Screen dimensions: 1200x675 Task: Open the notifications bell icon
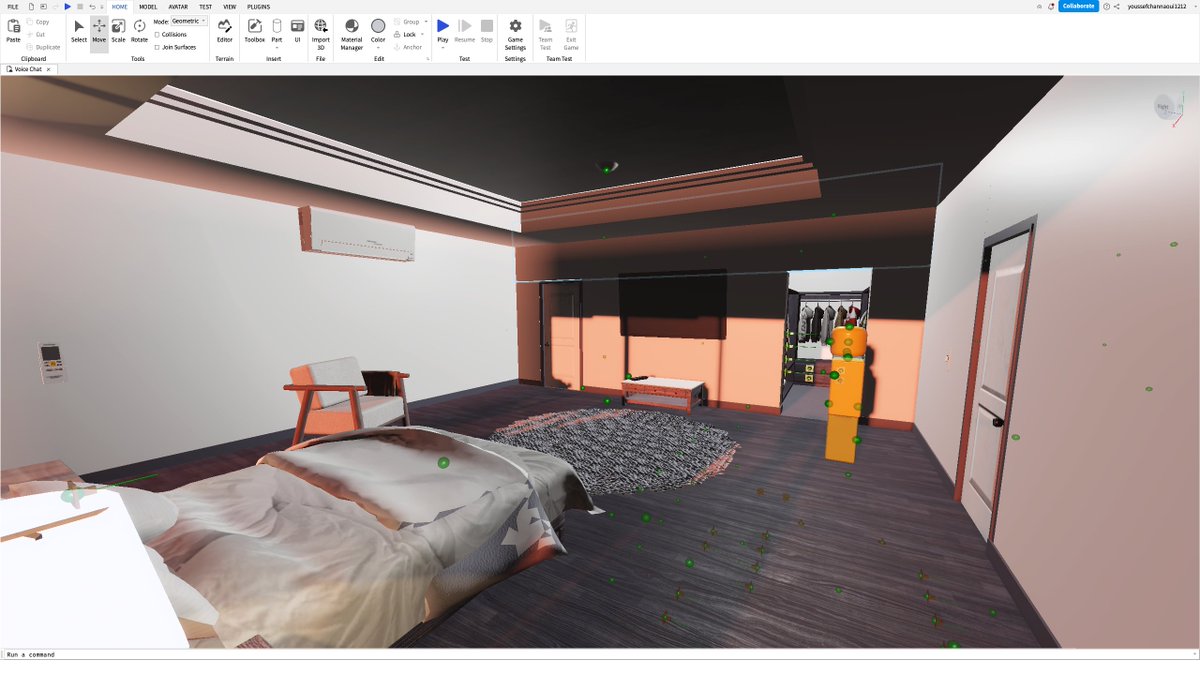pos(1051,6)
